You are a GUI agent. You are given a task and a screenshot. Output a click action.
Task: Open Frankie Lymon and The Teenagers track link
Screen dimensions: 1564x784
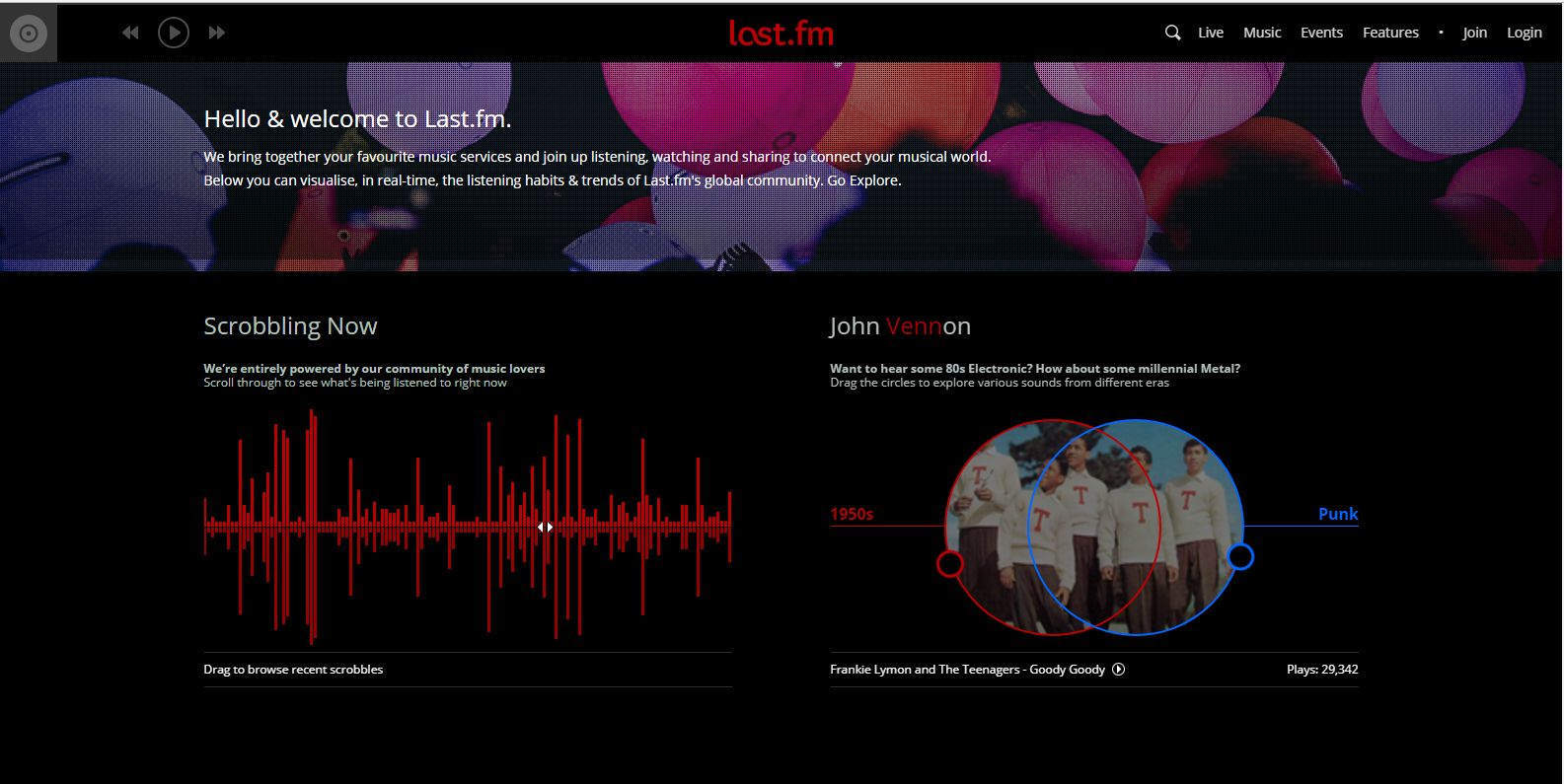pos(966,670)
